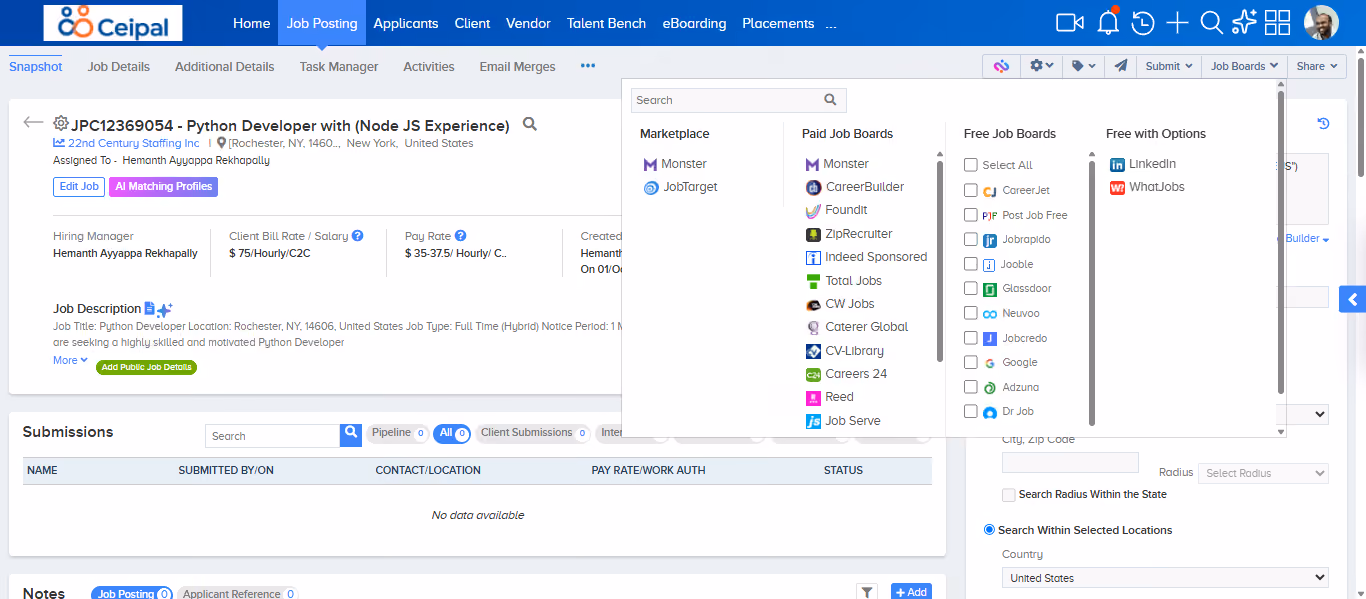Click the magnifier next to job title
Image resolution: width=1366 pixels, height=599 pixels.
click(x=530, y=124)
